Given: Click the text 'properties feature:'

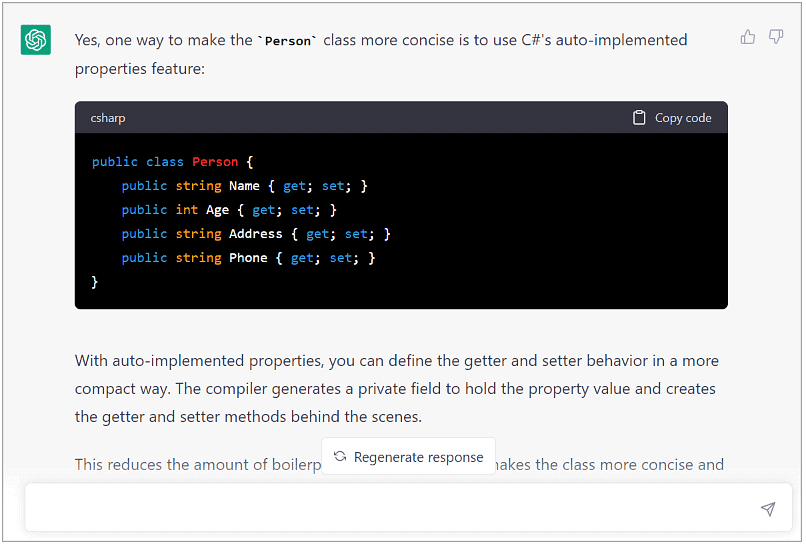Looking at the screenshot, I should tap(140, 68).
